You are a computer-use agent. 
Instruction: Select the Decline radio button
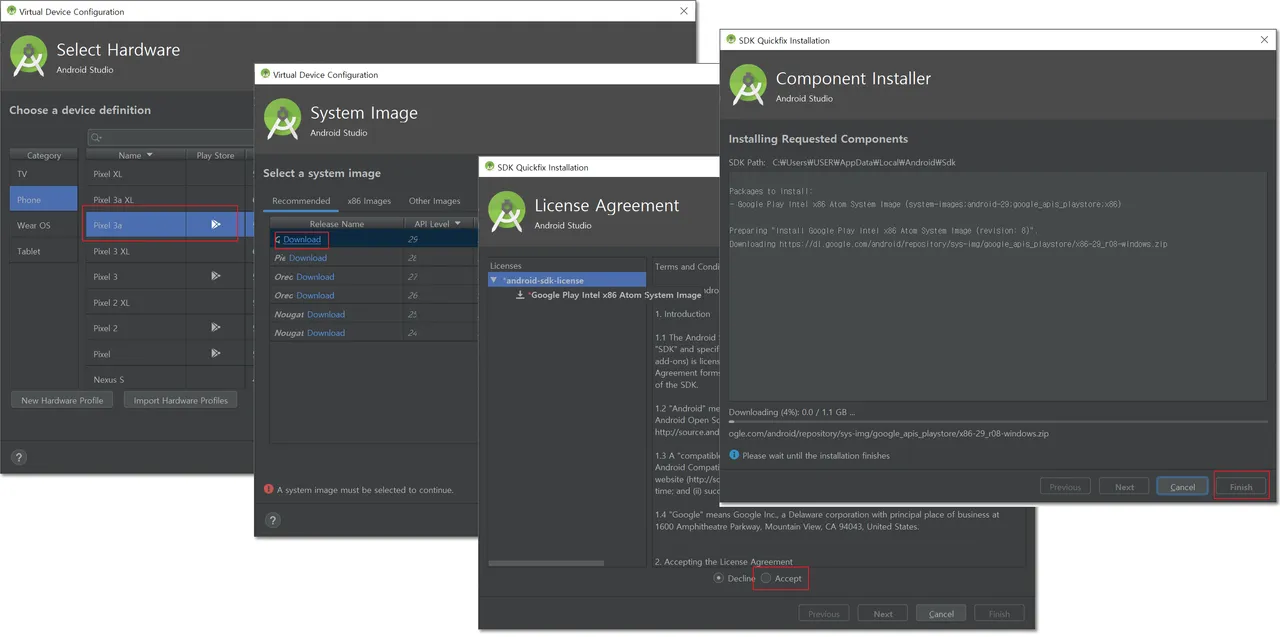pos(719,578)
